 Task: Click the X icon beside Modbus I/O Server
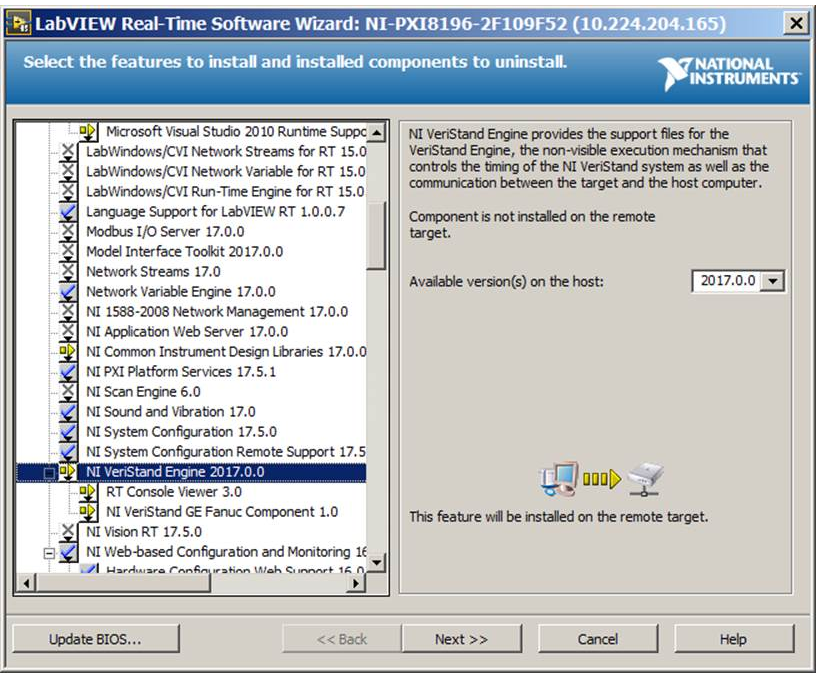[68, 231]
